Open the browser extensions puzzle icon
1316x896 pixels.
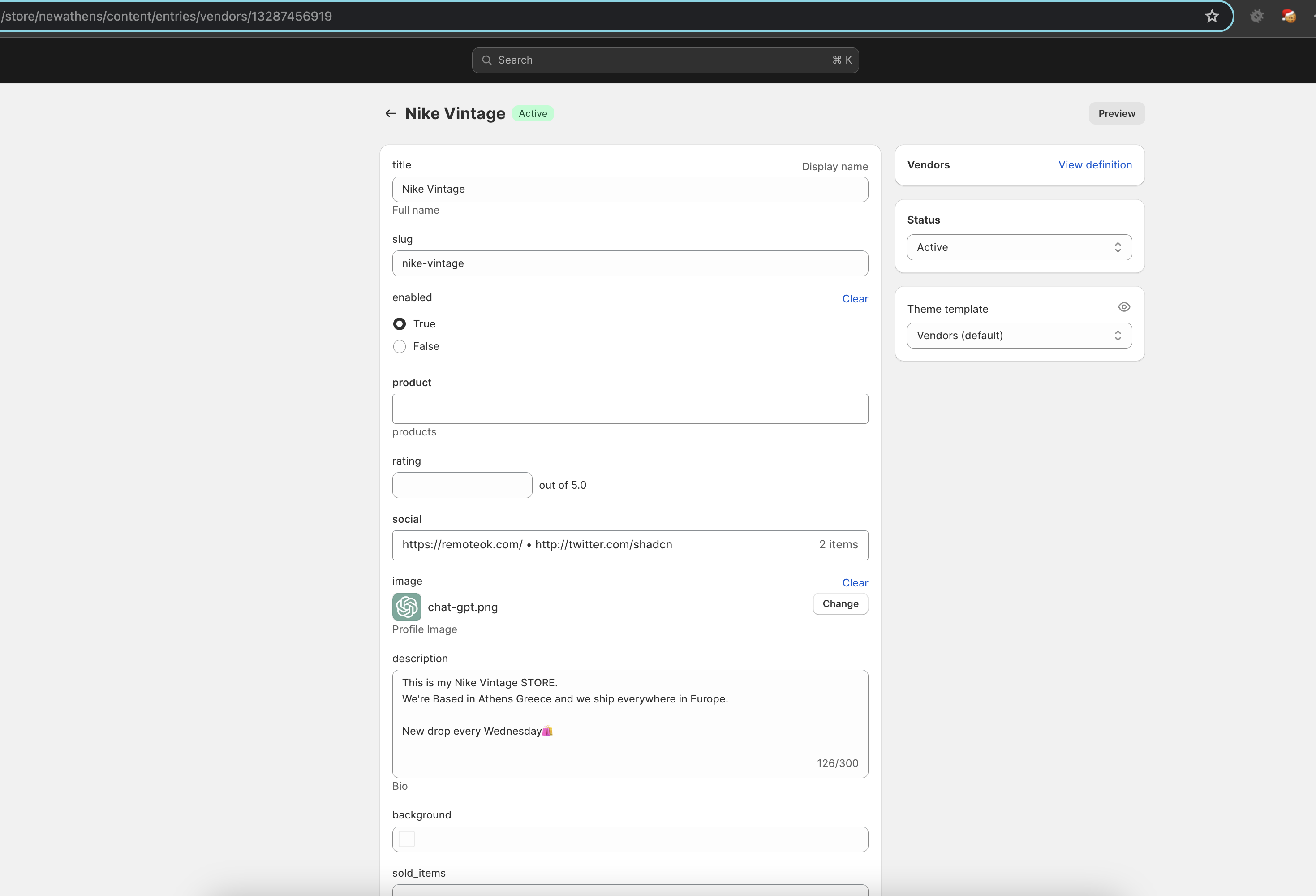(1256, 17)
